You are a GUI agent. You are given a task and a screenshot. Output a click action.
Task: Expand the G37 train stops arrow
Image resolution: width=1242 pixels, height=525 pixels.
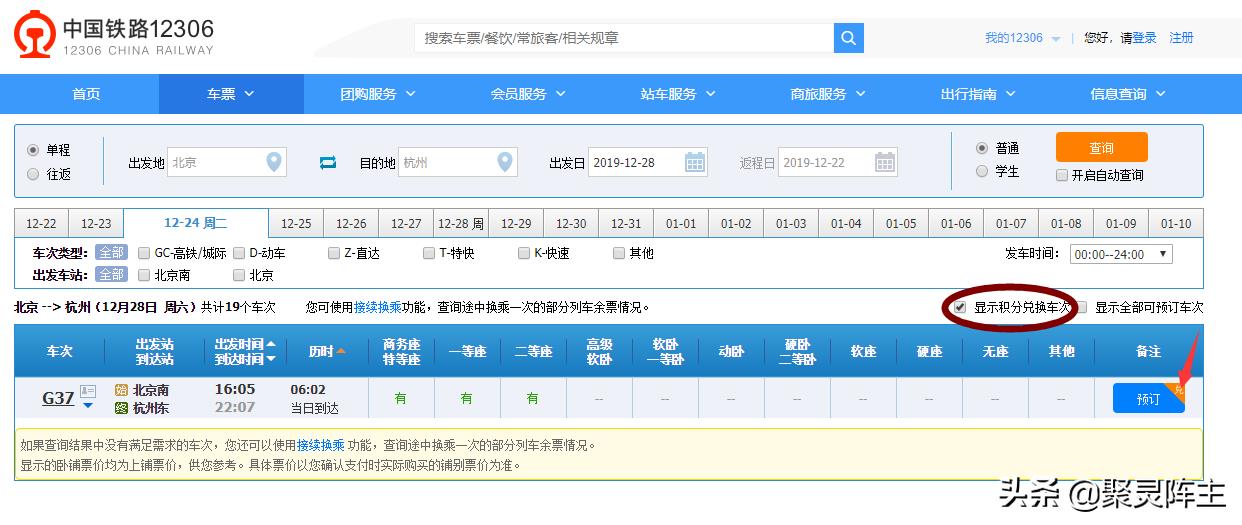click(x=88, y=405)
